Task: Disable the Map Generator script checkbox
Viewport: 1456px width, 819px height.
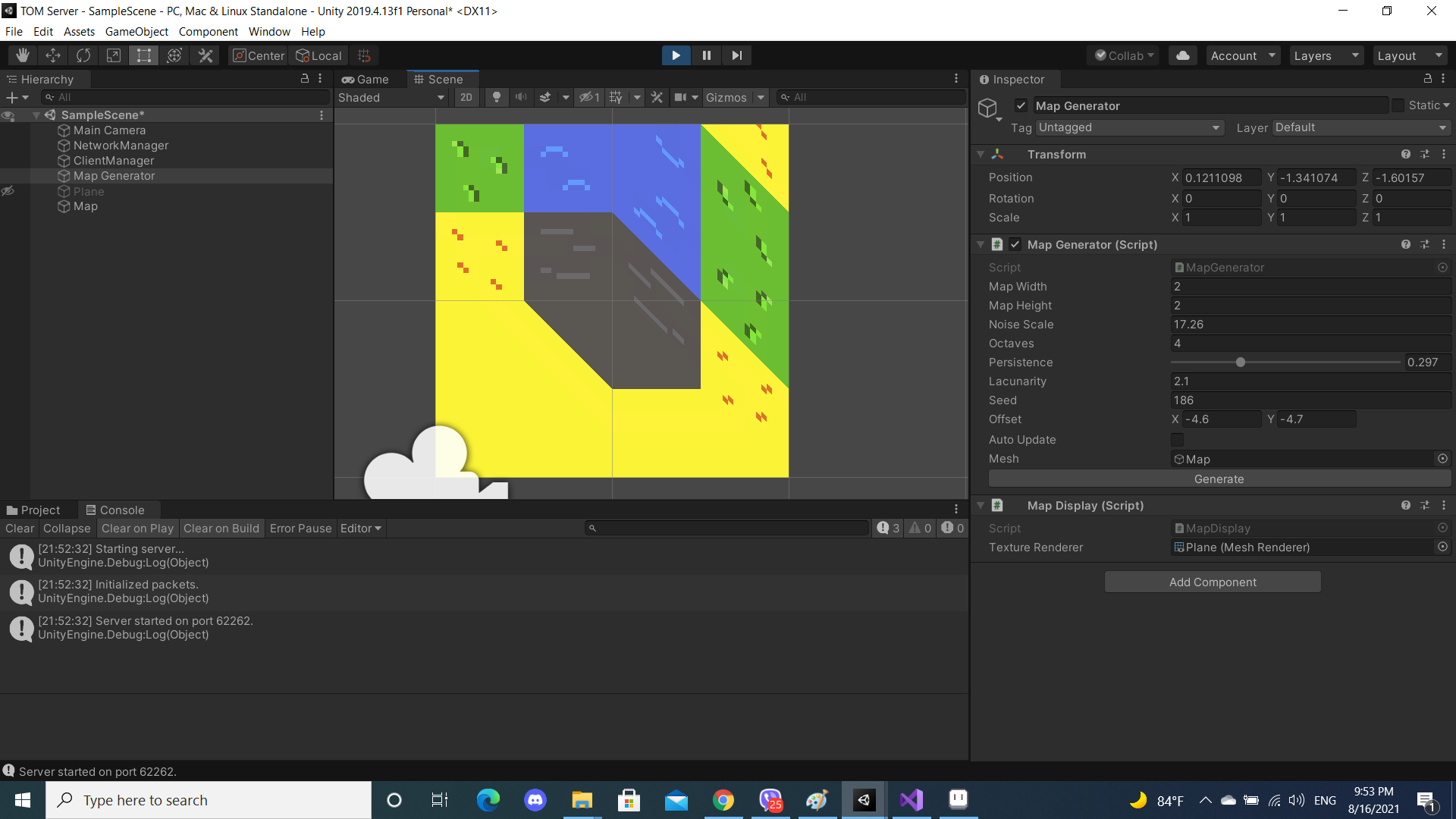Action: pyautogui.click(x=1015, y=244)
